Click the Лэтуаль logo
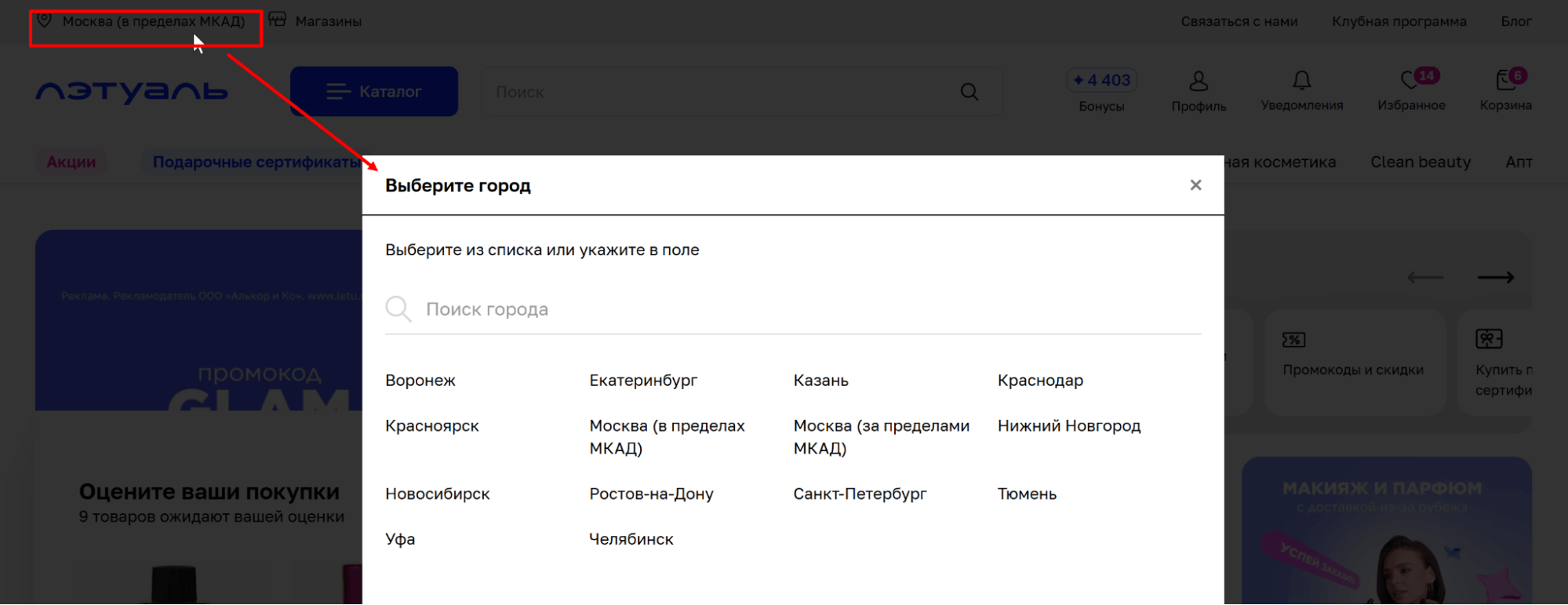 coord(131,92)
